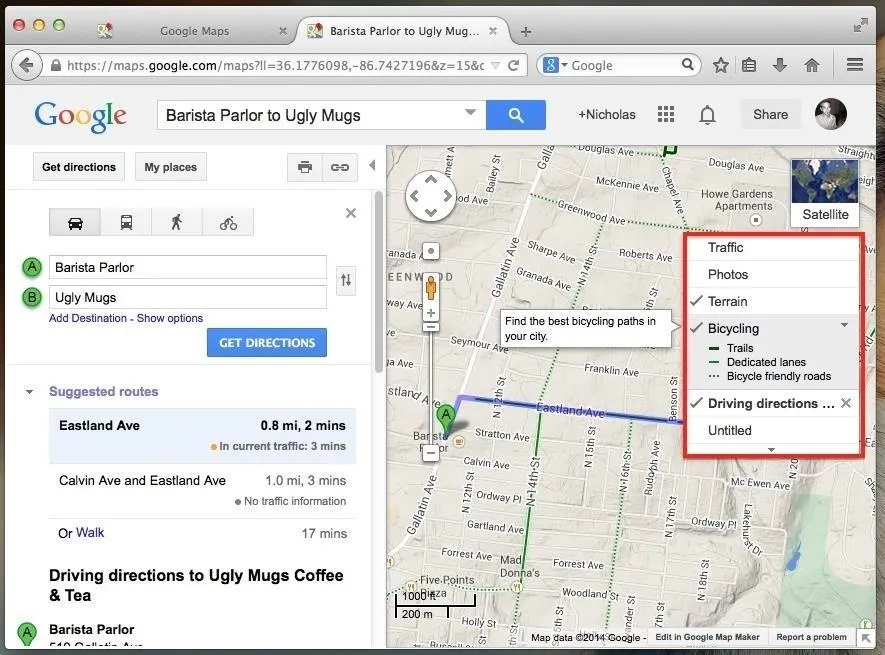
Task: Click the magnifier in the browser search box
Action: [x=687, y=64]
